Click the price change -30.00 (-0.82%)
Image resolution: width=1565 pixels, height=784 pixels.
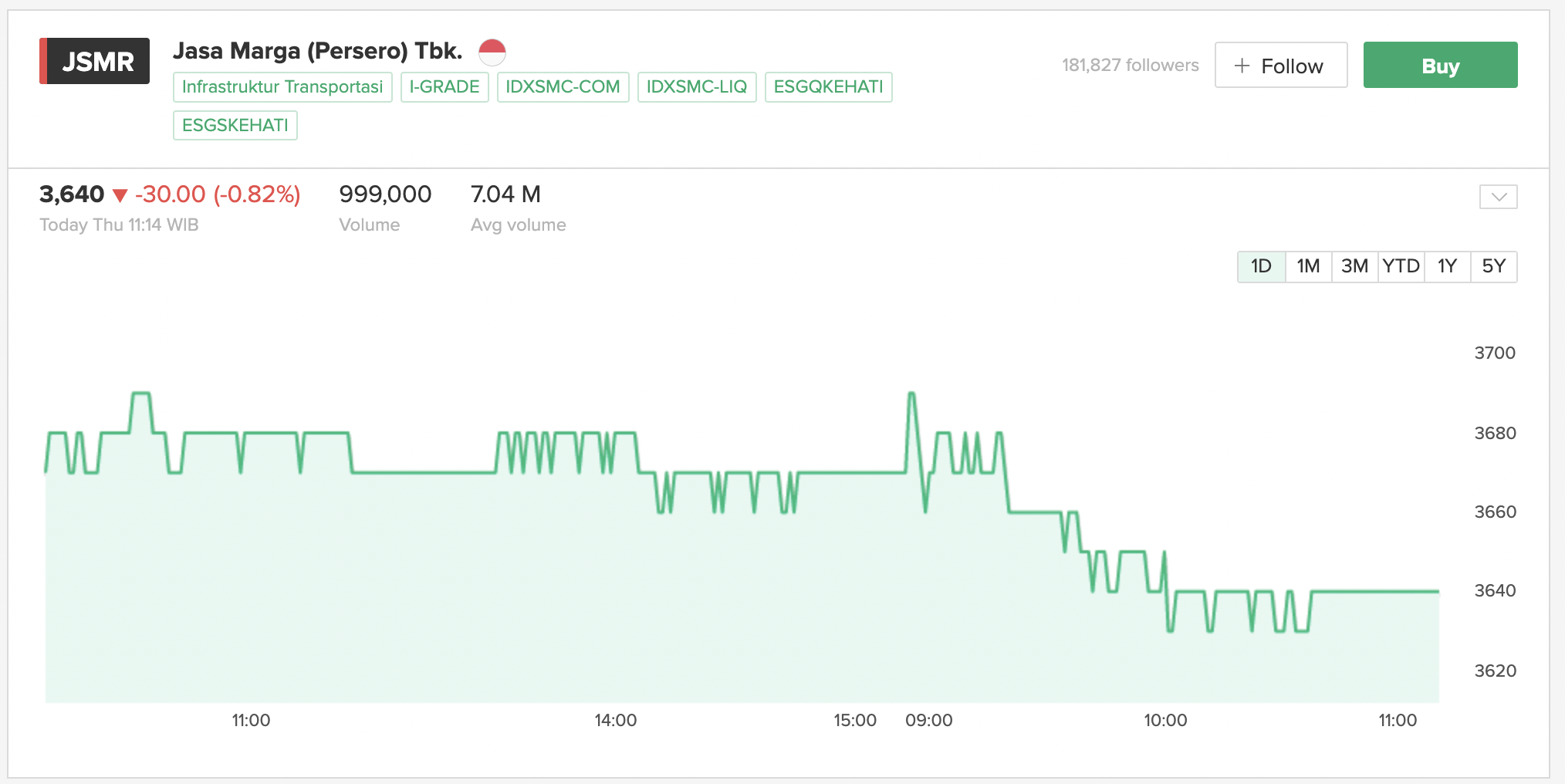coord(218,194)
